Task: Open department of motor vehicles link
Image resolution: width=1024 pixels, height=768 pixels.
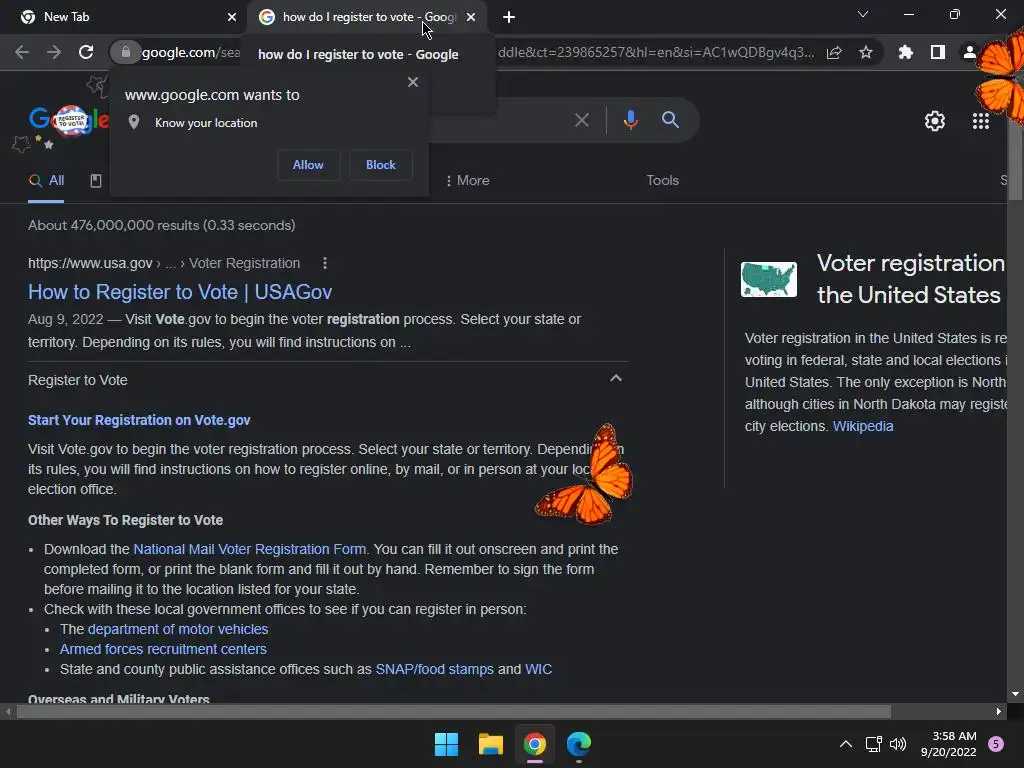Action: point(178,629)
